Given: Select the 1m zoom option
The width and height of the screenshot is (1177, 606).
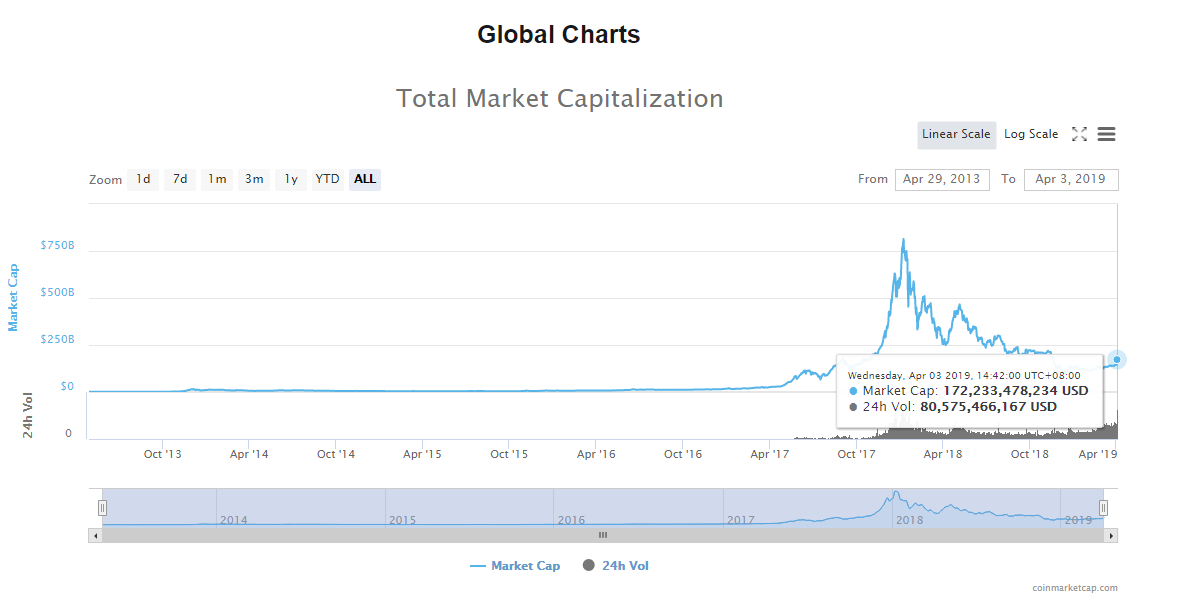Looking at the screenshot, I should (x=217, y=179).
